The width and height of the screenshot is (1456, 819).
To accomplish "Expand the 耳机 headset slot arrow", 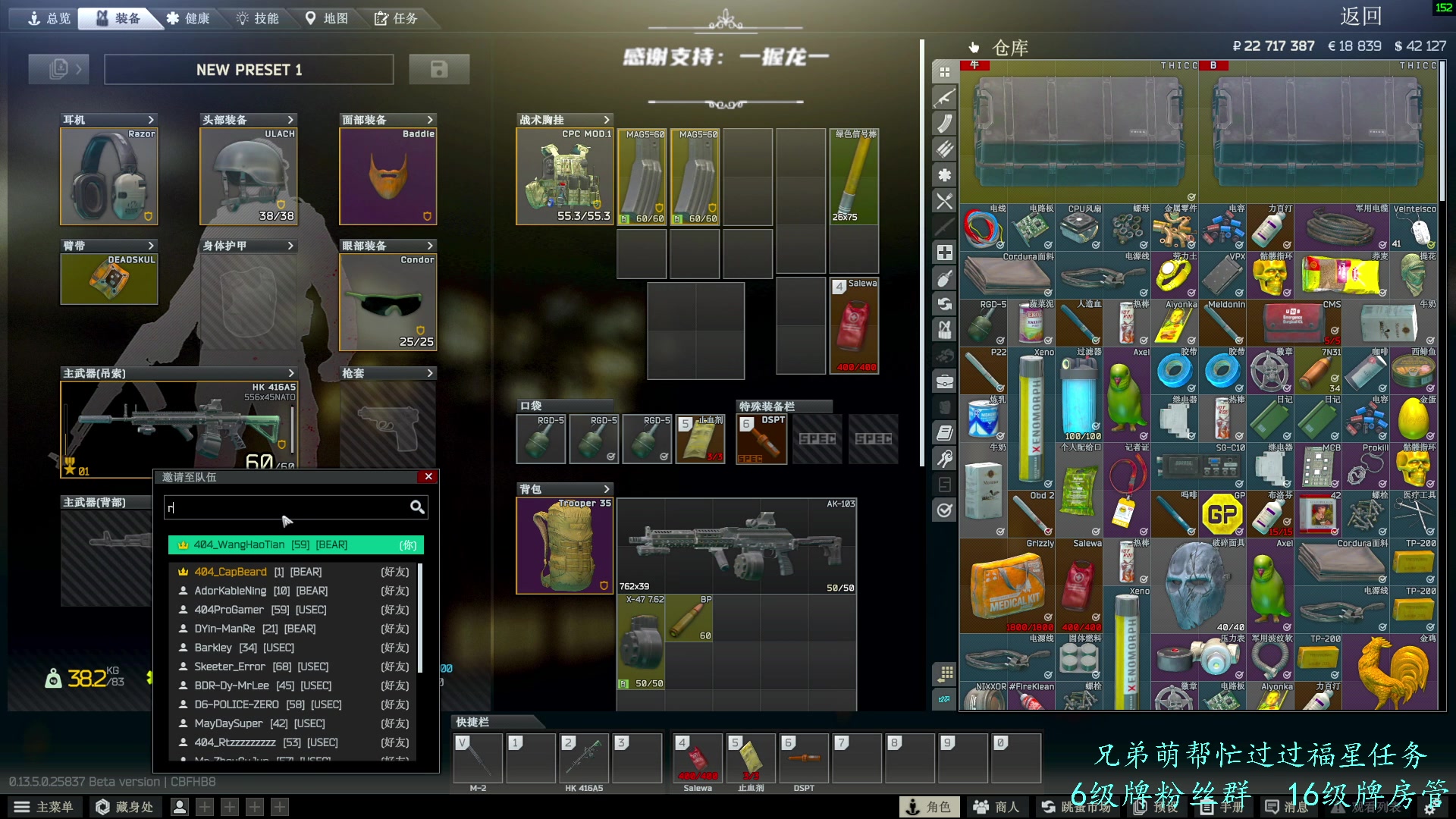I will point(151,120).
